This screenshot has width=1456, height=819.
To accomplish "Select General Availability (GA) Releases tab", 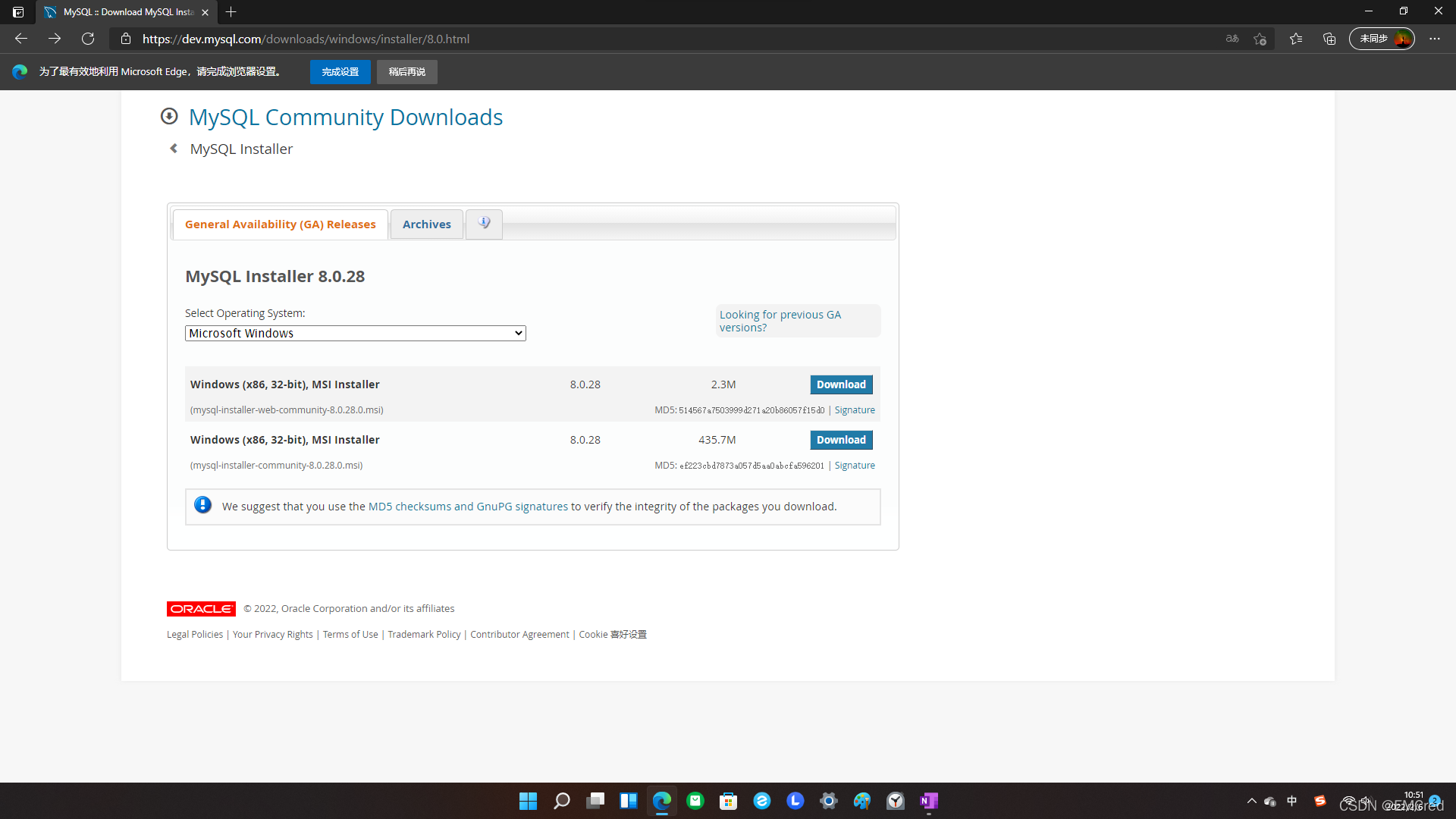I will 280,224.
